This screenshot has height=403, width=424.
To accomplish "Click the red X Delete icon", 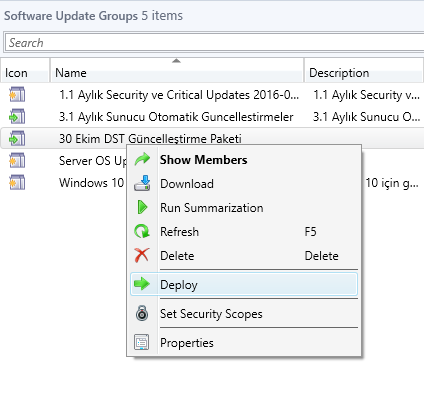I will (x=142, y=255).
